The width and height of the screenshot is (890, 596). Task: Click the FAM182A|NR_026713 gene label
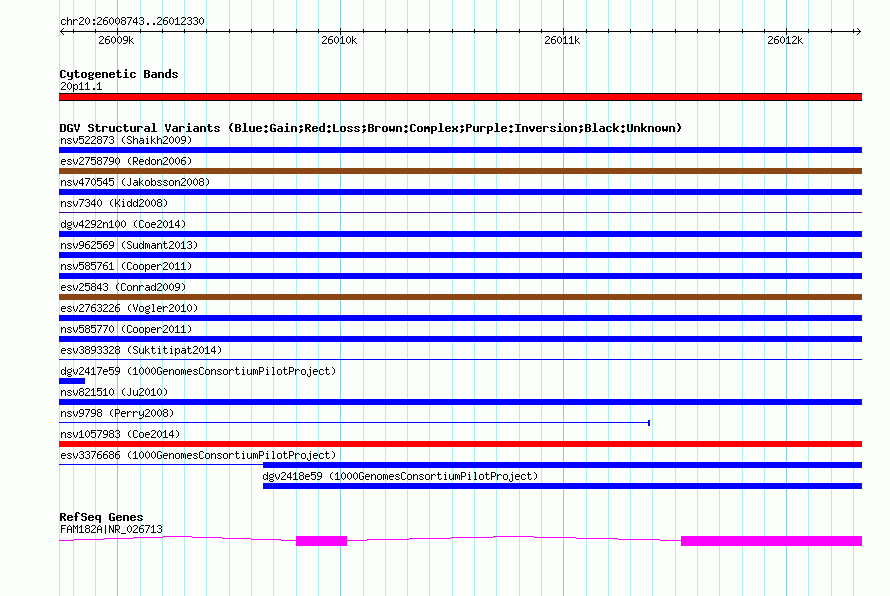pyautogui.click(x=111, y=529)
